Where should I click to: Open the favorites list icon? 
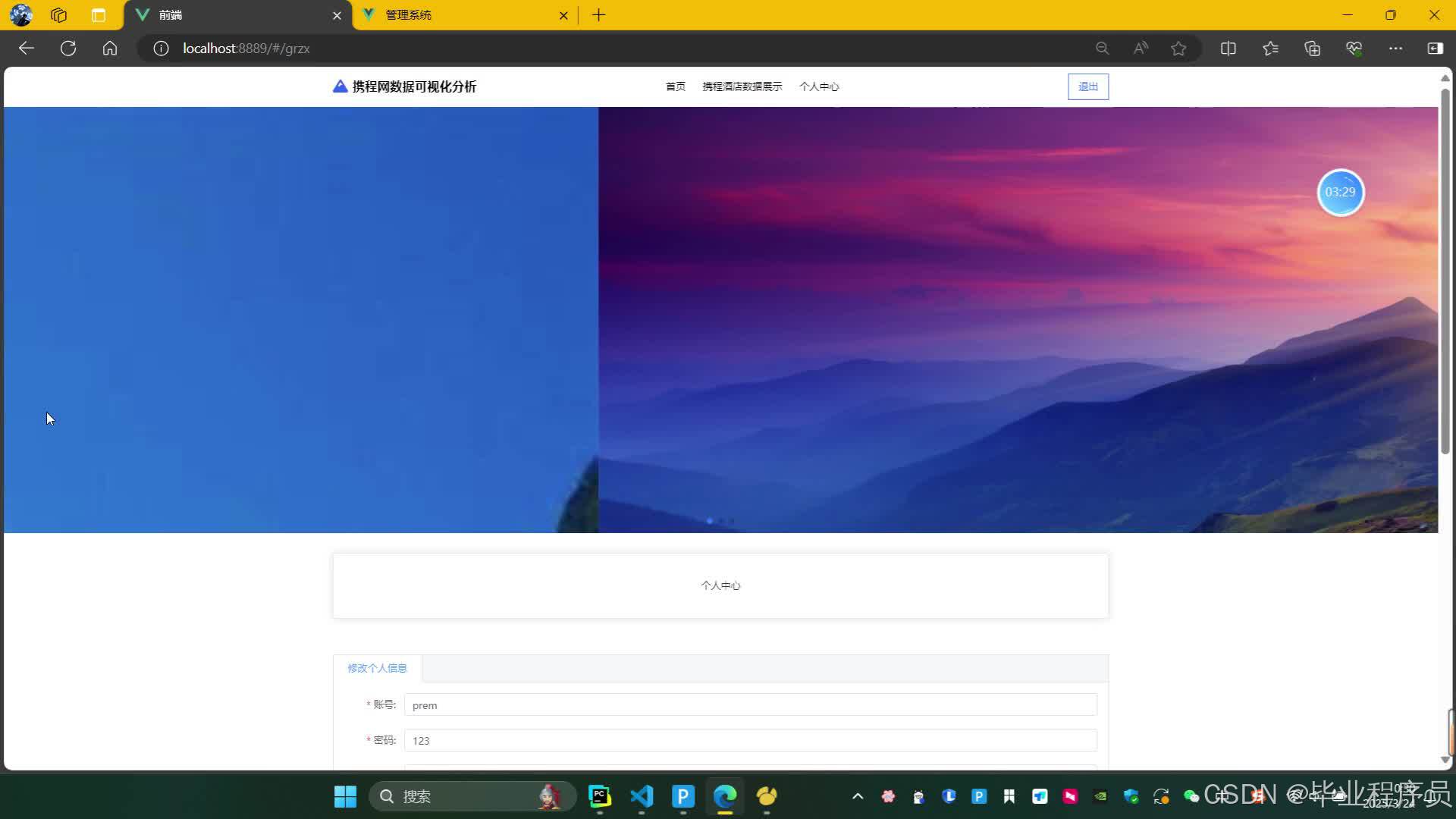(x=1270, y=49)
